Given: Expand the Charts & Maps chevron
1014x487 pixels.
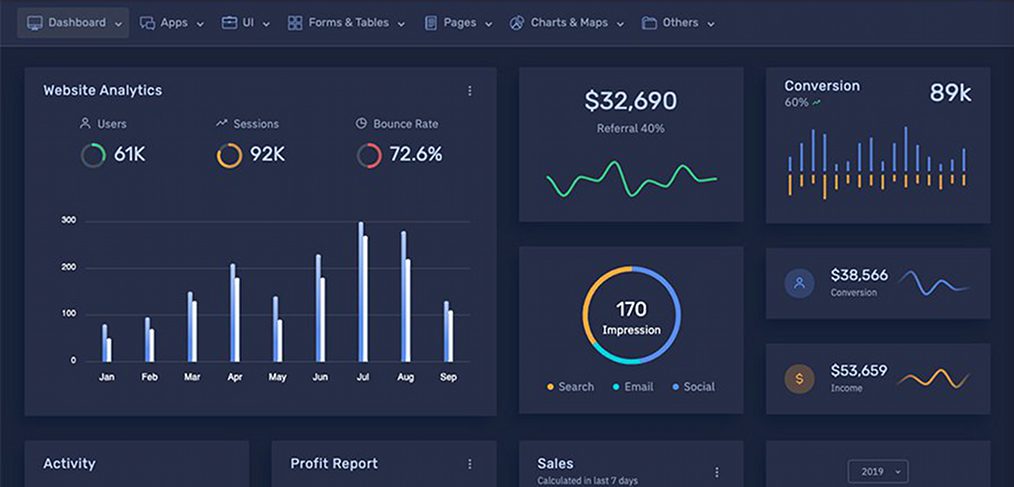Looking at the screenshot, I should (620, 25).
